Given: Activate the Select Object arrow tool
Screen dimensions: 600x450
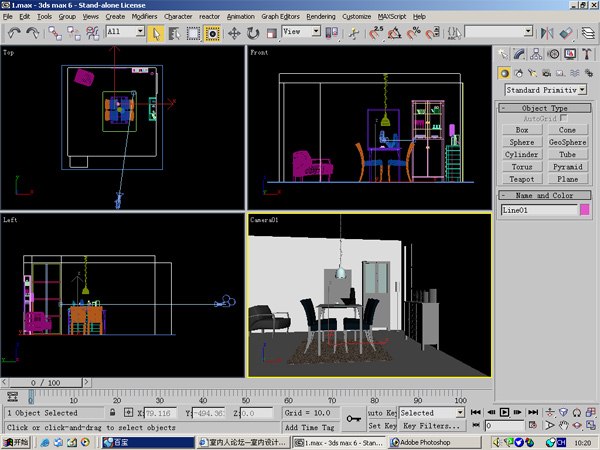Looking at the screenshot, I should pos(156,33).
